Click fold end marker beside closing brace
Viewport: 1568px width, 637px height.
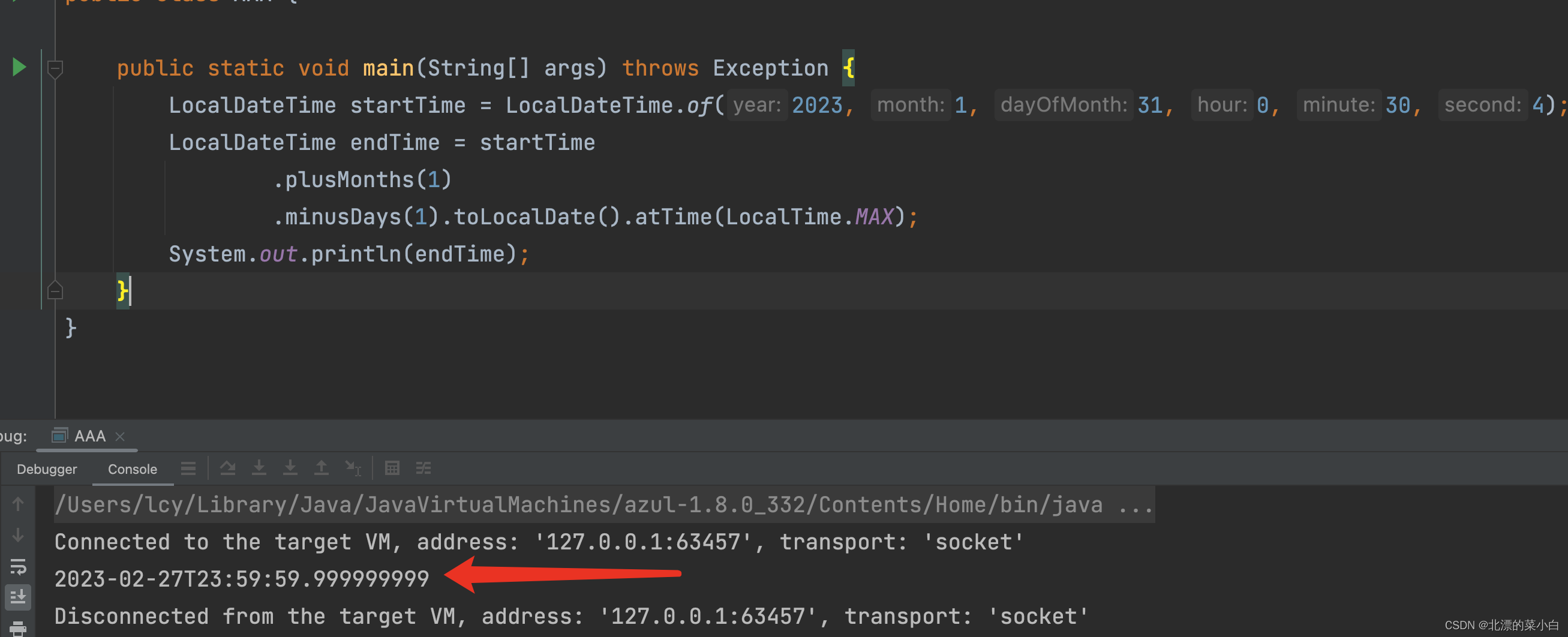pos(55,290)
